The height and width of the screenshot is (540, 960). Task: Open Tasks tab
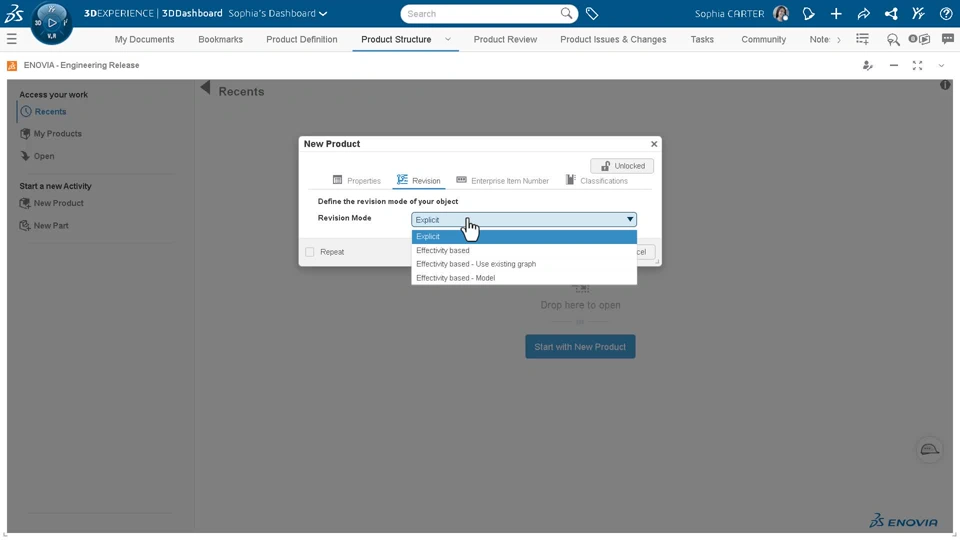coord(702,39)
